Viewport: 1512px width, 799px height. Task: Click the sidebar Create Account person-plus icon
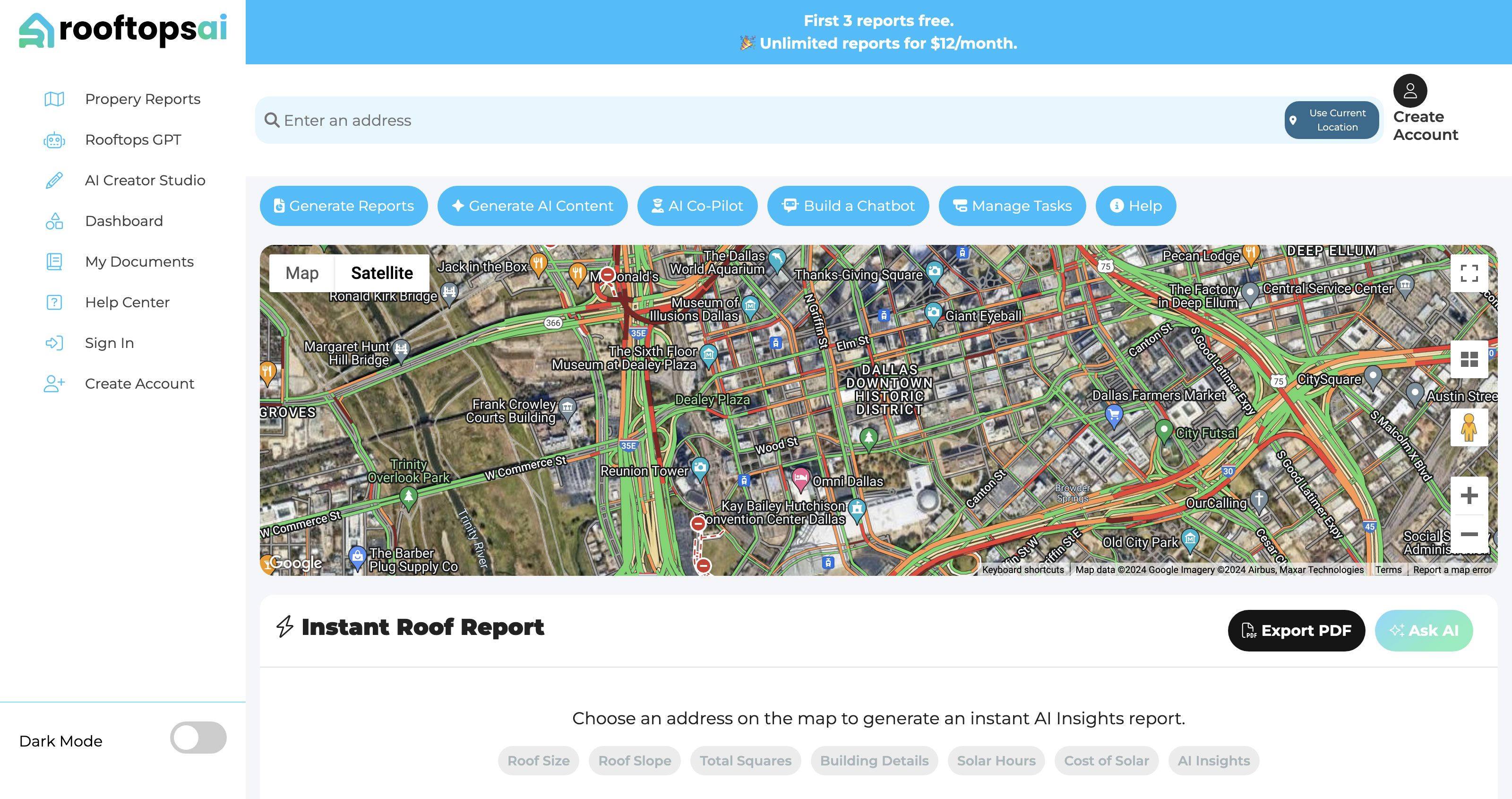(54, 383)
